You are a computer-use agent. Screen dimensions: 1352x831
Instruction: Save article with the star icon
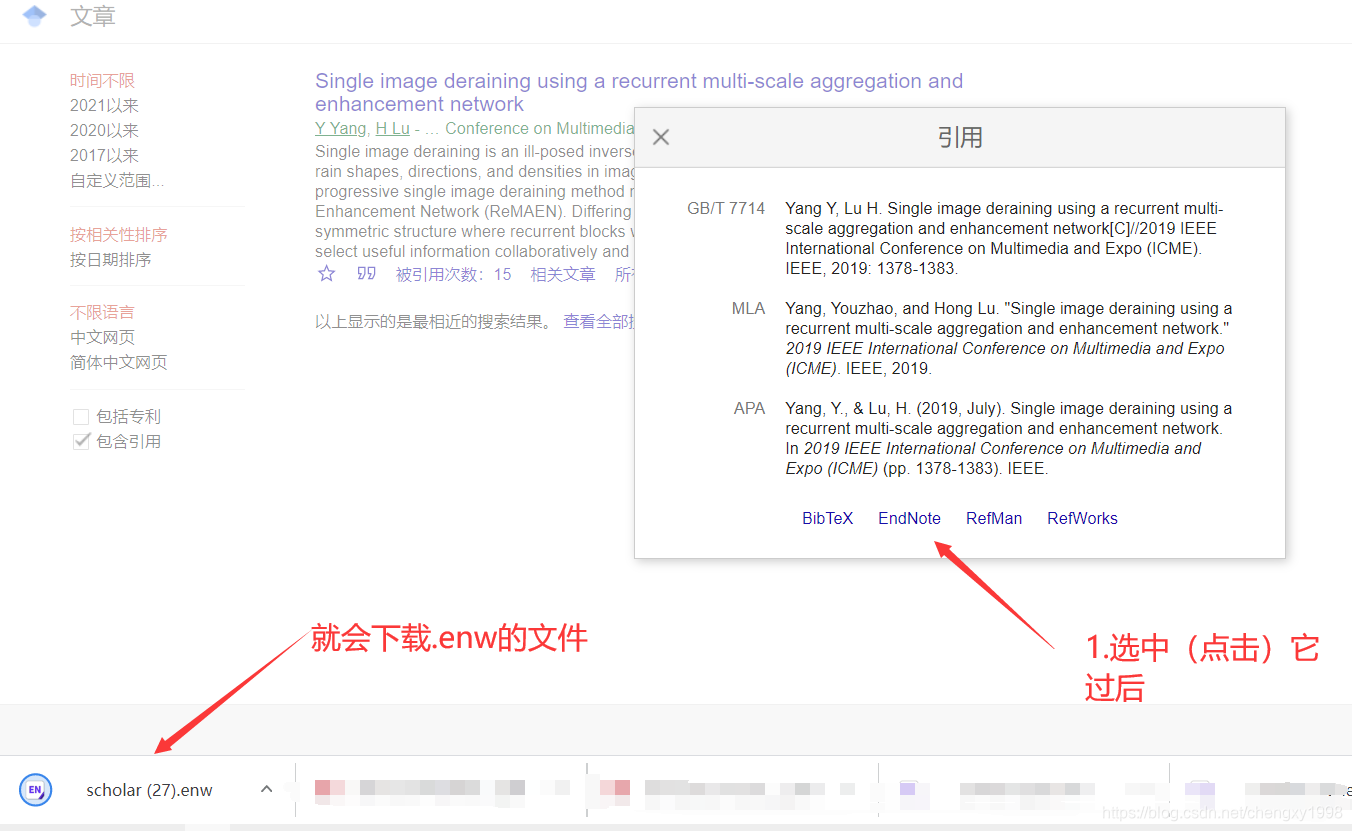pyautogui.click(x=326, y=274)
